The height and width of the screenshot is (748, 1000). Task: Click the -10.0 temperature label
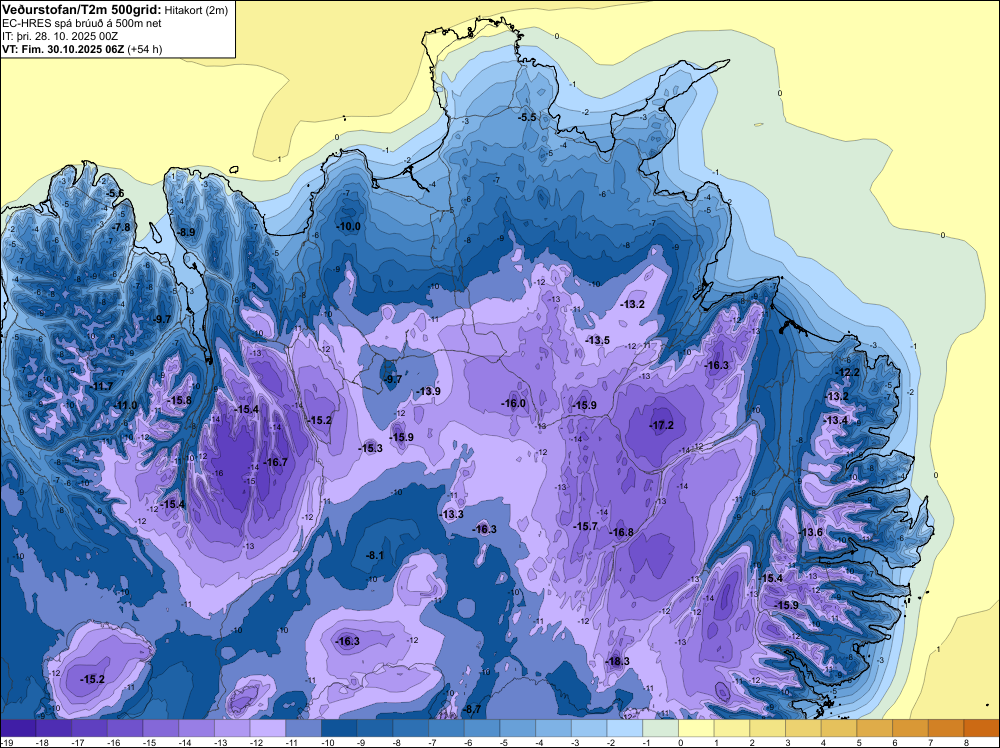(348, 226)
